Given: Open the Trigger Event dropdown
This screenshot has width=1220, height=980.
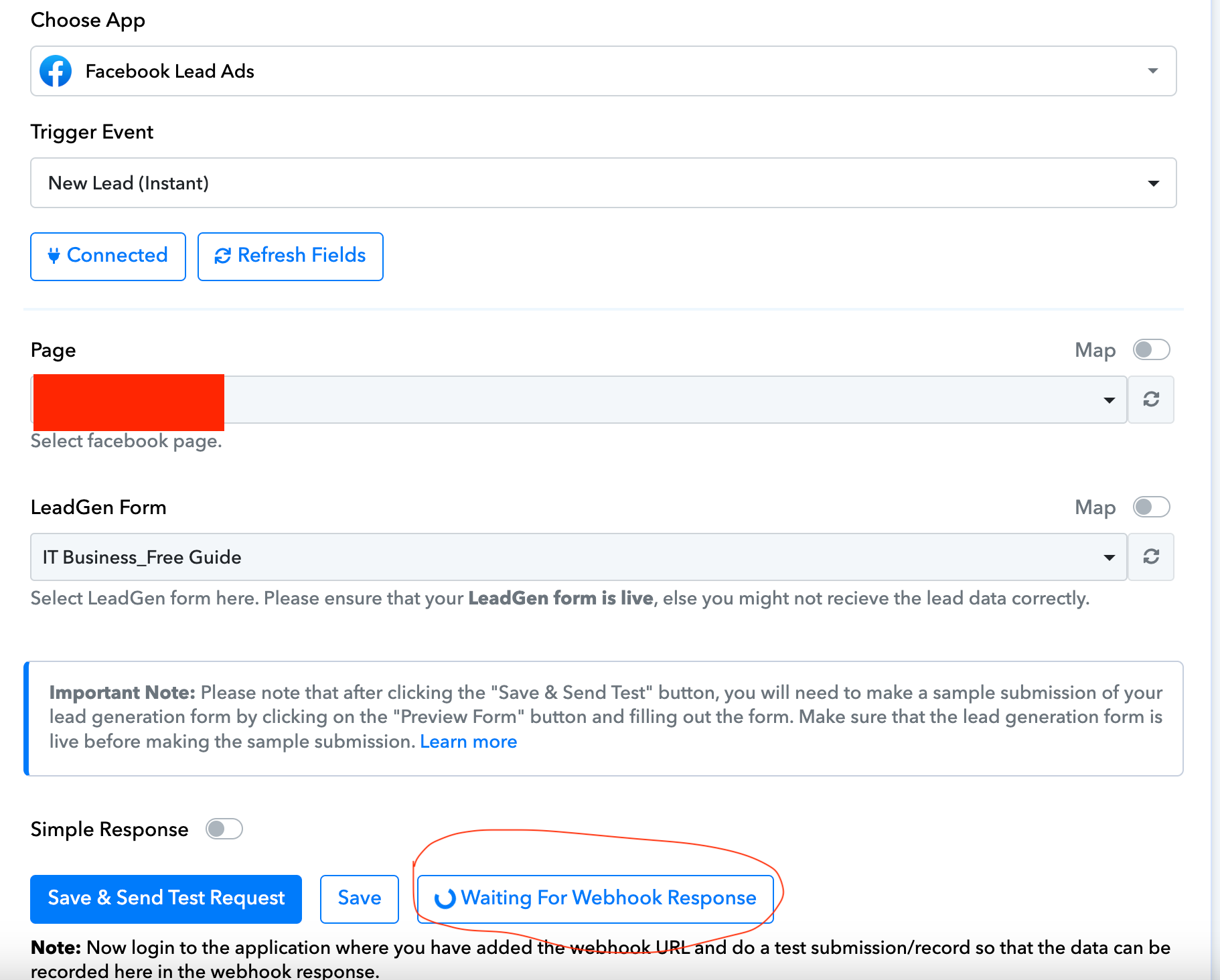Looking at the screenshot, I should 603,183.
